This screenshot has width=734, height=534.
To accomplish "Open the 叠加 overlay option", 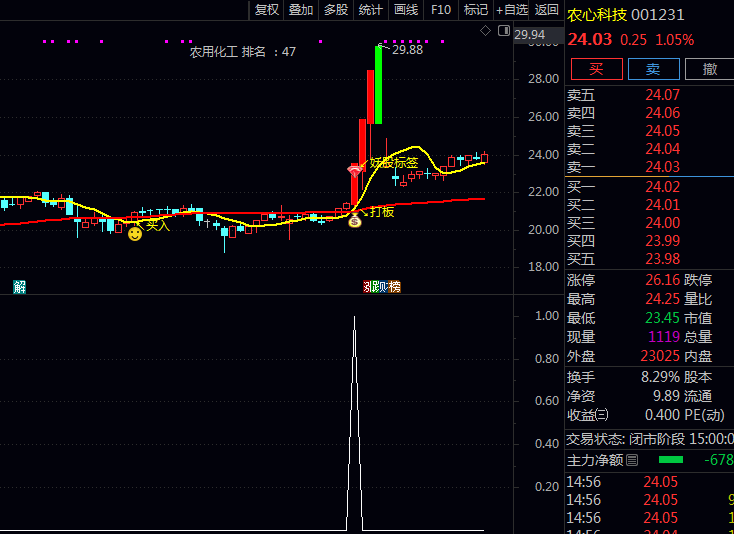I will tap(301, 10).
